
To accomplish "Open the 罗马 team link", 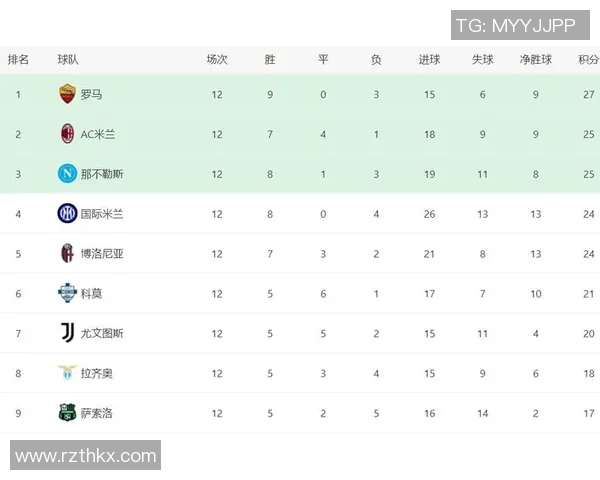I will [91, 94].
